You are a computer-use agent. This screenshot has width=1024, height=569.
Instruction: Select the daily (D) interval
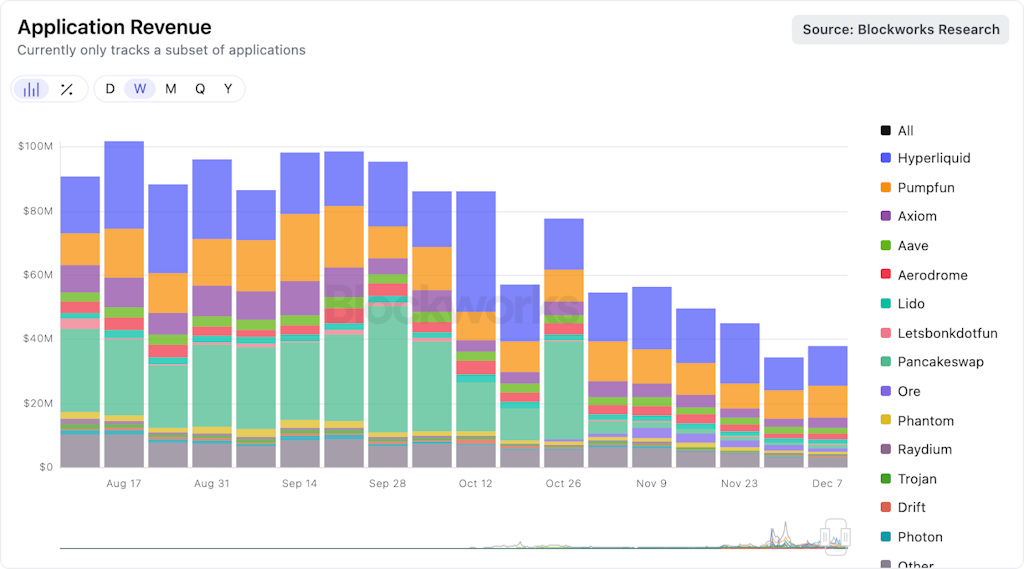click(x=110, y=89)
